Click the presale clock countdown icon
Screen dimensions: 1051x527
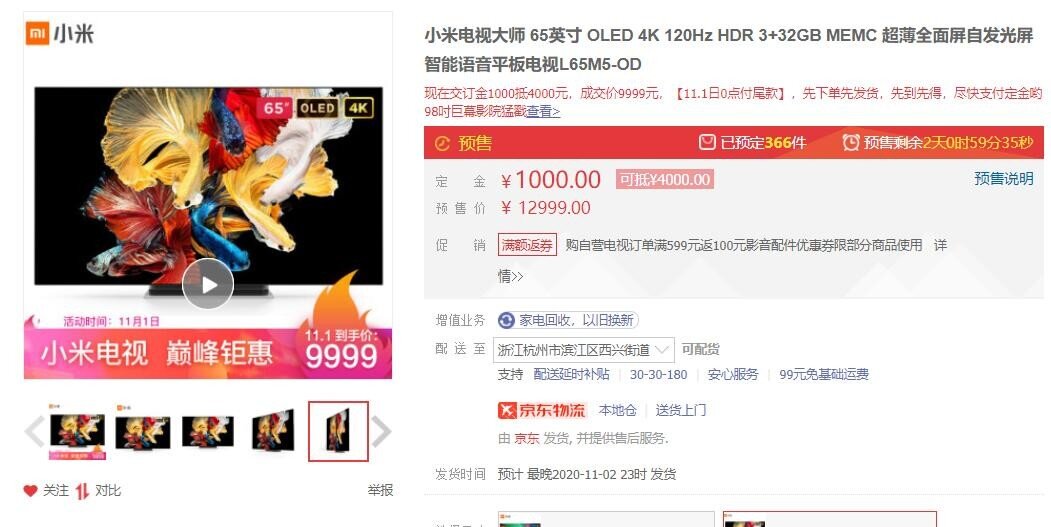[851, 142]
